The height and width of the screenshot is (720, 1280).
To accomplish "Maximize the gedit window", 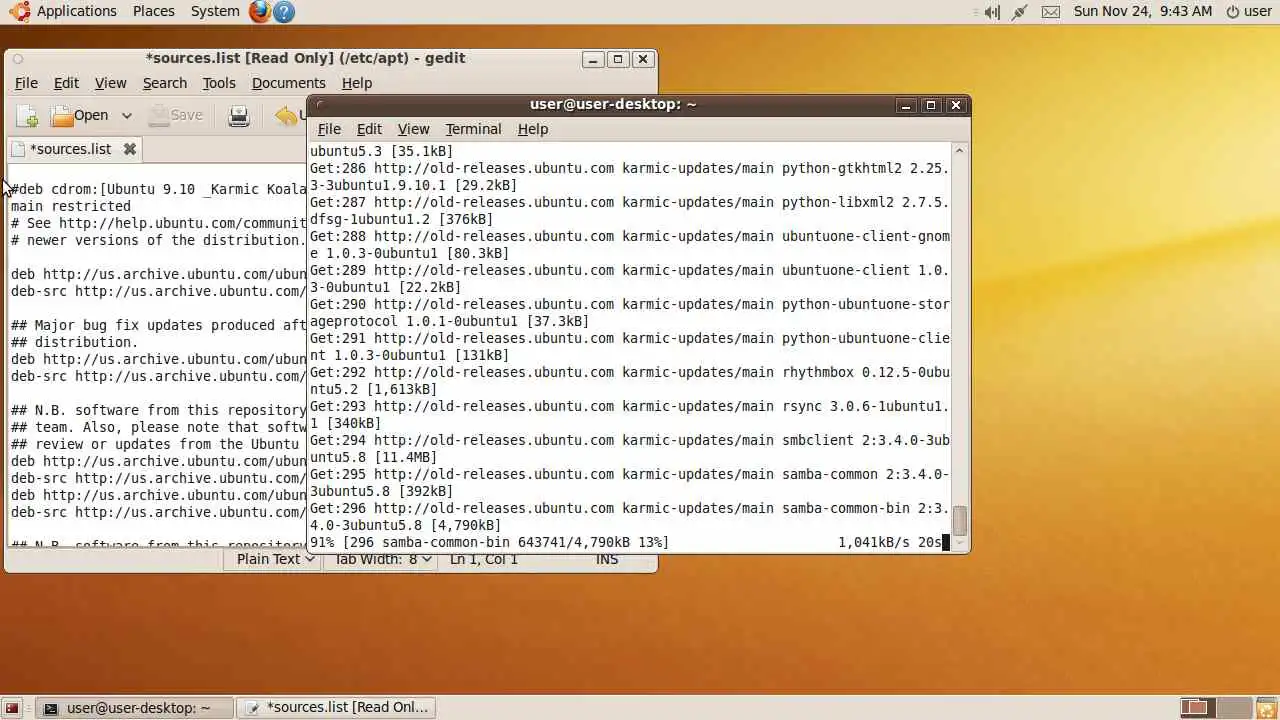I will 617,59.
